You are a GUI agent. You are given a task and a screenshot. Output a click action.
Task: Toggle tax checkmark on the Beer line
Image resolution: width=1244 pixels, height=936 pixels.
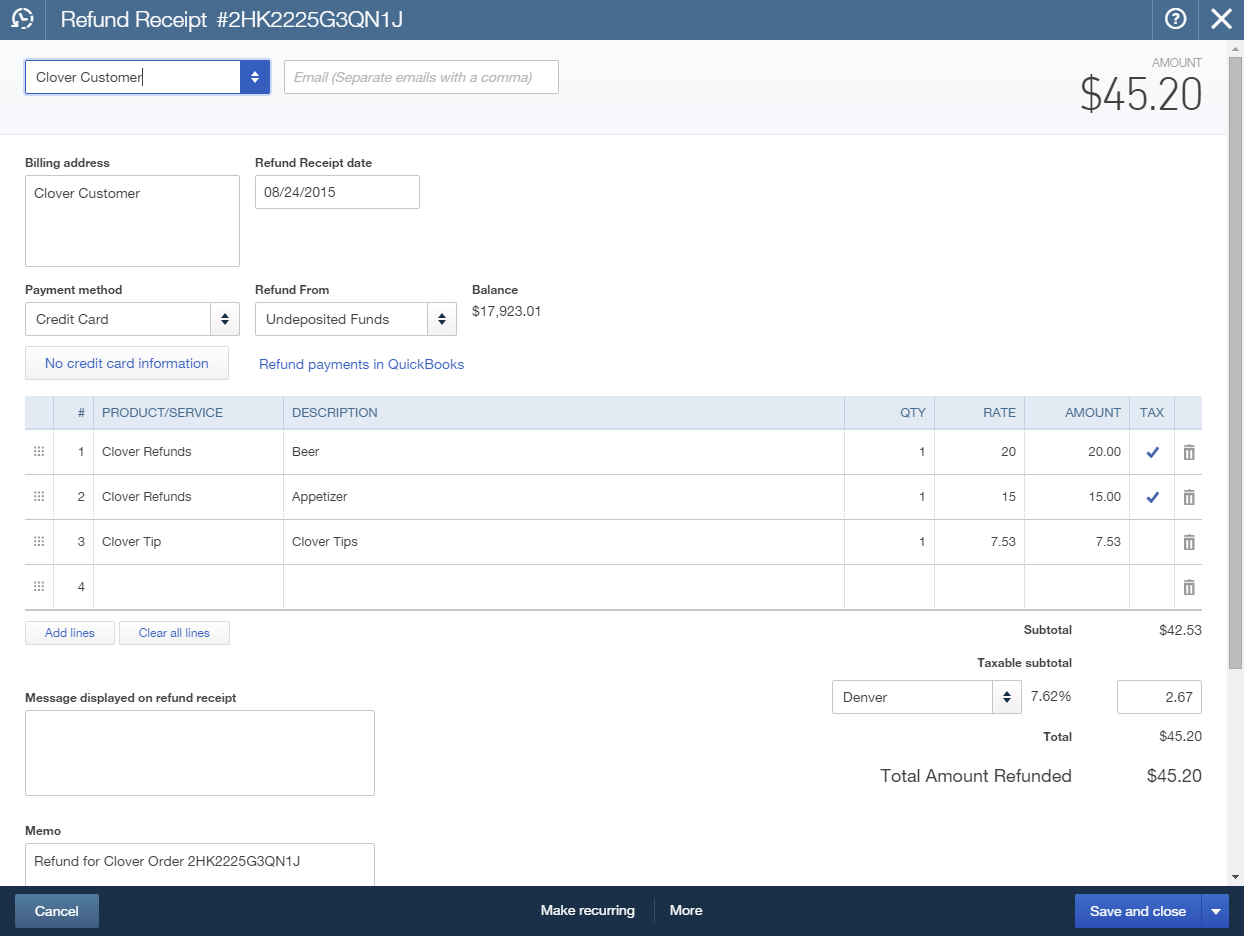[1152, 452]
